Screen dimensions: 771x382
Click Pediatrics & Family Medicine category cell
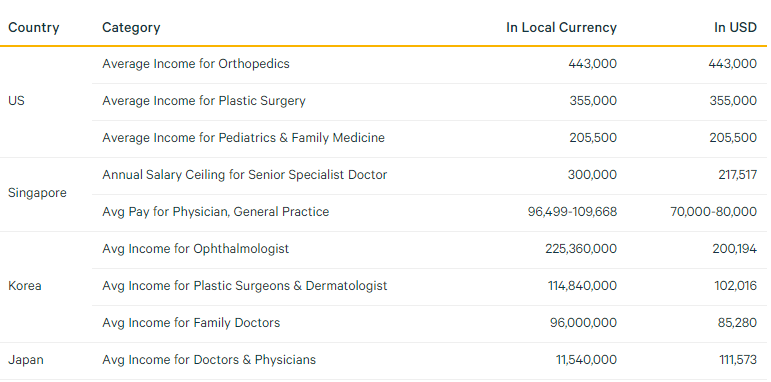click(243, 138)
